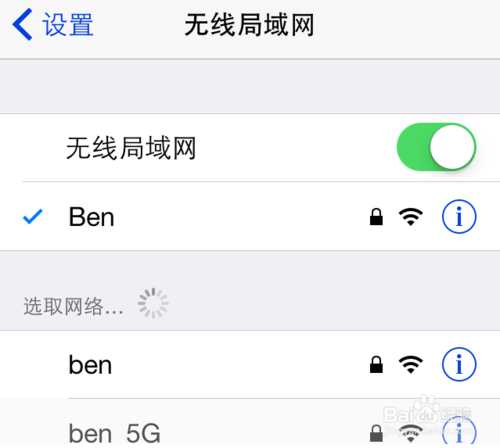Screen dimensions: 500x448
Task: Turn off the 无线局域网 switch
Action: point(436,147)
